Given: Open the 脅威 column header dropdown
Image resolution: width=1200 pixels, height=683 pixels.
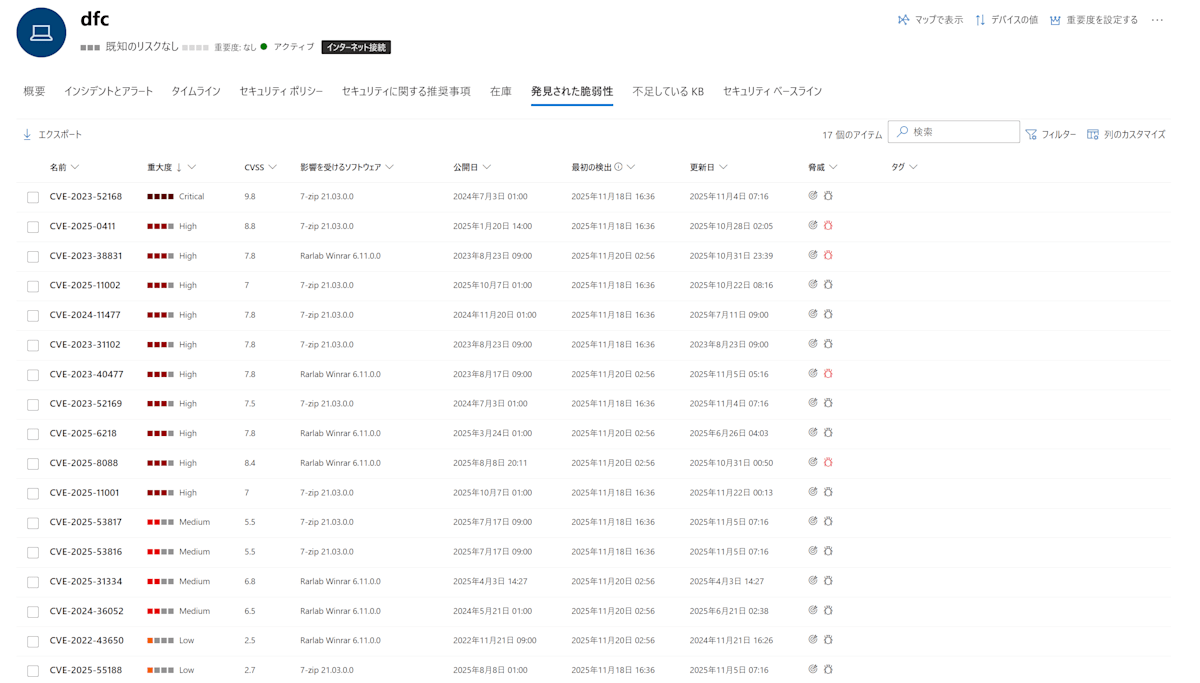Looking at the screenshot, I should point(833,167).
